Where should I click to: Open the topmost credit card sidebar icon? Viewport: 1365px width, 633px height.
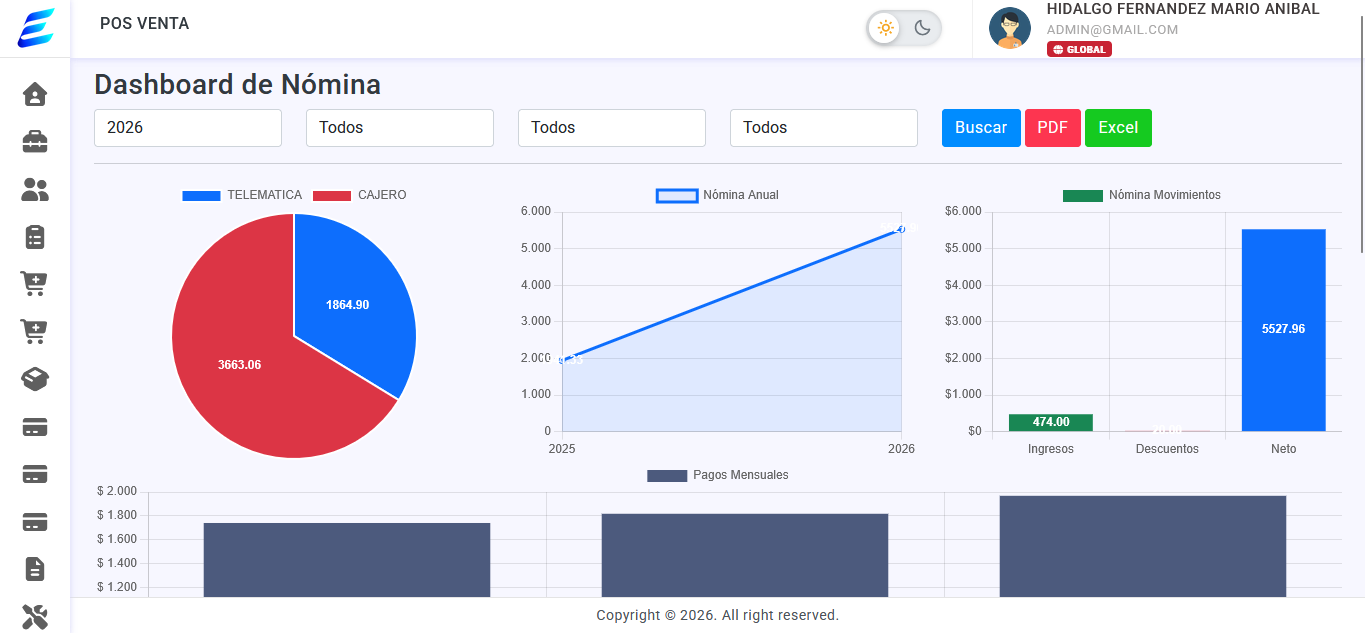(x=35, y=427)
